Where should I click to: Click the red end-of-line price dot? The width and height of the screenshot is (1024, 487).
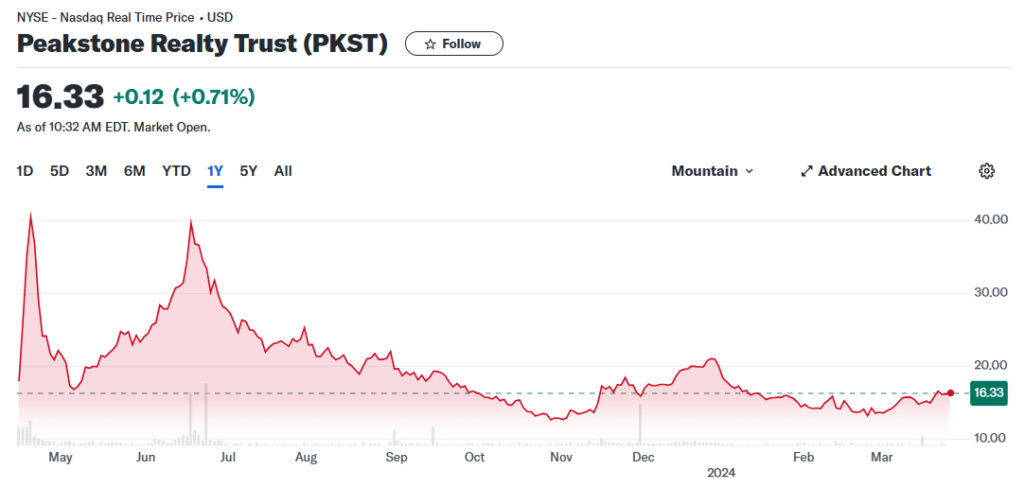pos(950,393)
